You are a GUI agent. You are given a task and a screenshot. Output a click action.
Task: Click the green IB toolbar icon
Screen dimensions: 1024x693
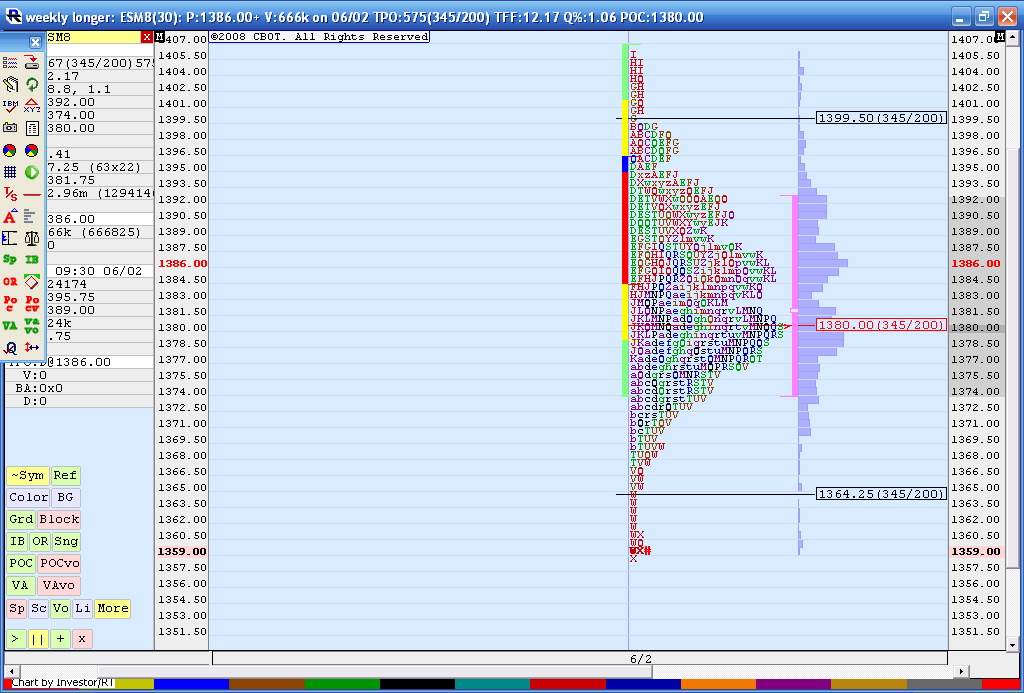[x=31, y=260]
